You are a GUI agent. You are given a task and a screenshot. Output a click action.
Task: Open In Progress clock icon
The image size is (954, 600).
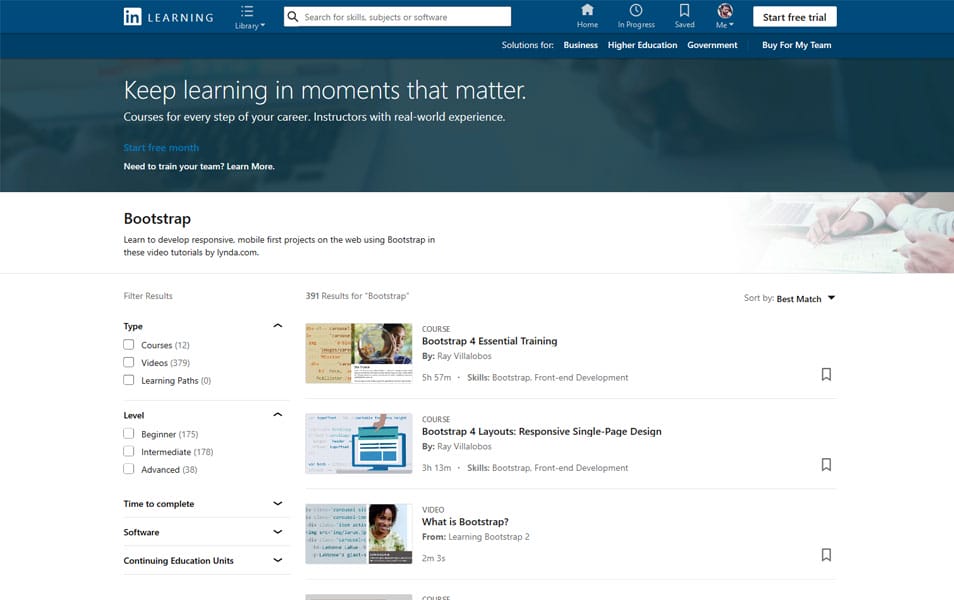click(636, 10)
